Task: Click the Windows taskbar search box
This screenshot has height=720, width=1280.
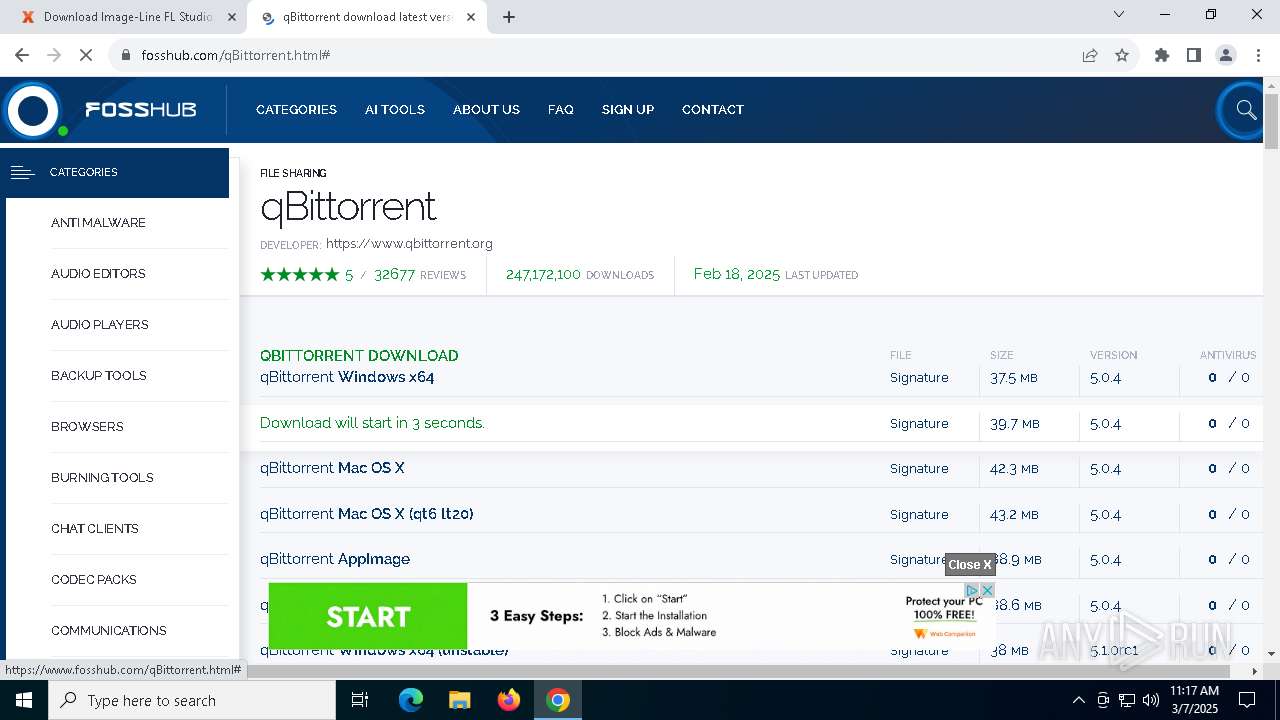Action: point(192,700)
